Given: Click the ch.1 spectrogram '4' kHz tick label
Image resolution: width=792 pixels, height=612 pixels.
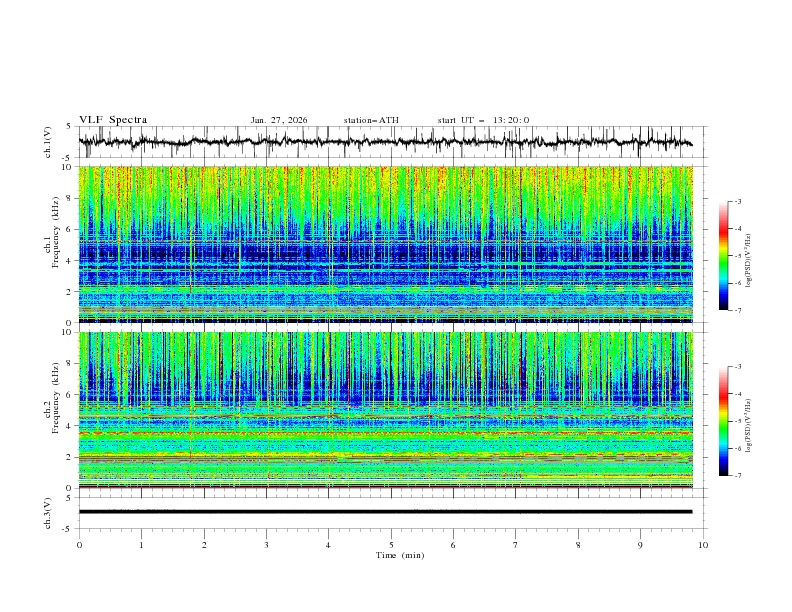Looking at the screenshot, I should 70,261.
